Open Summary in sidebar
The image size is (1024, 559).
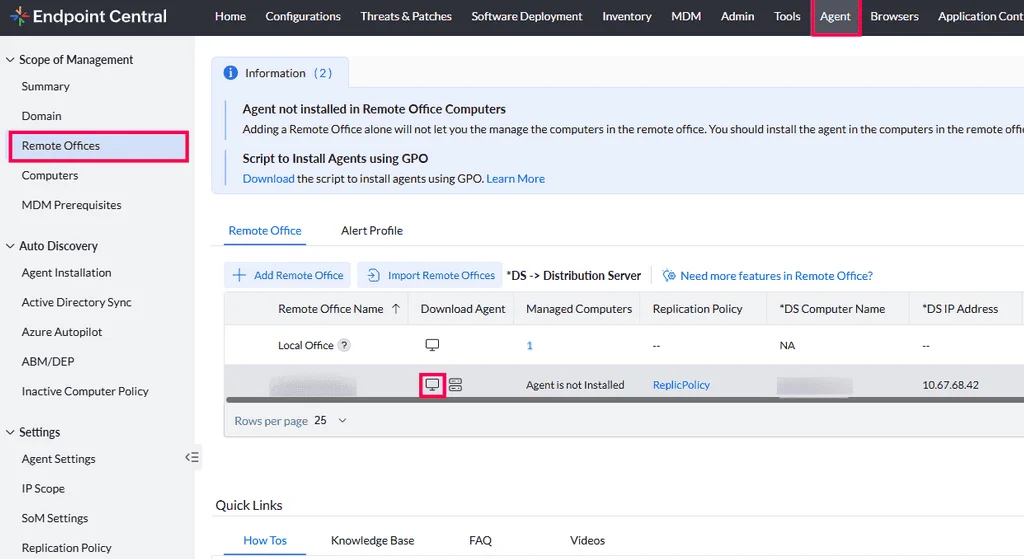(x=45, y=86)
